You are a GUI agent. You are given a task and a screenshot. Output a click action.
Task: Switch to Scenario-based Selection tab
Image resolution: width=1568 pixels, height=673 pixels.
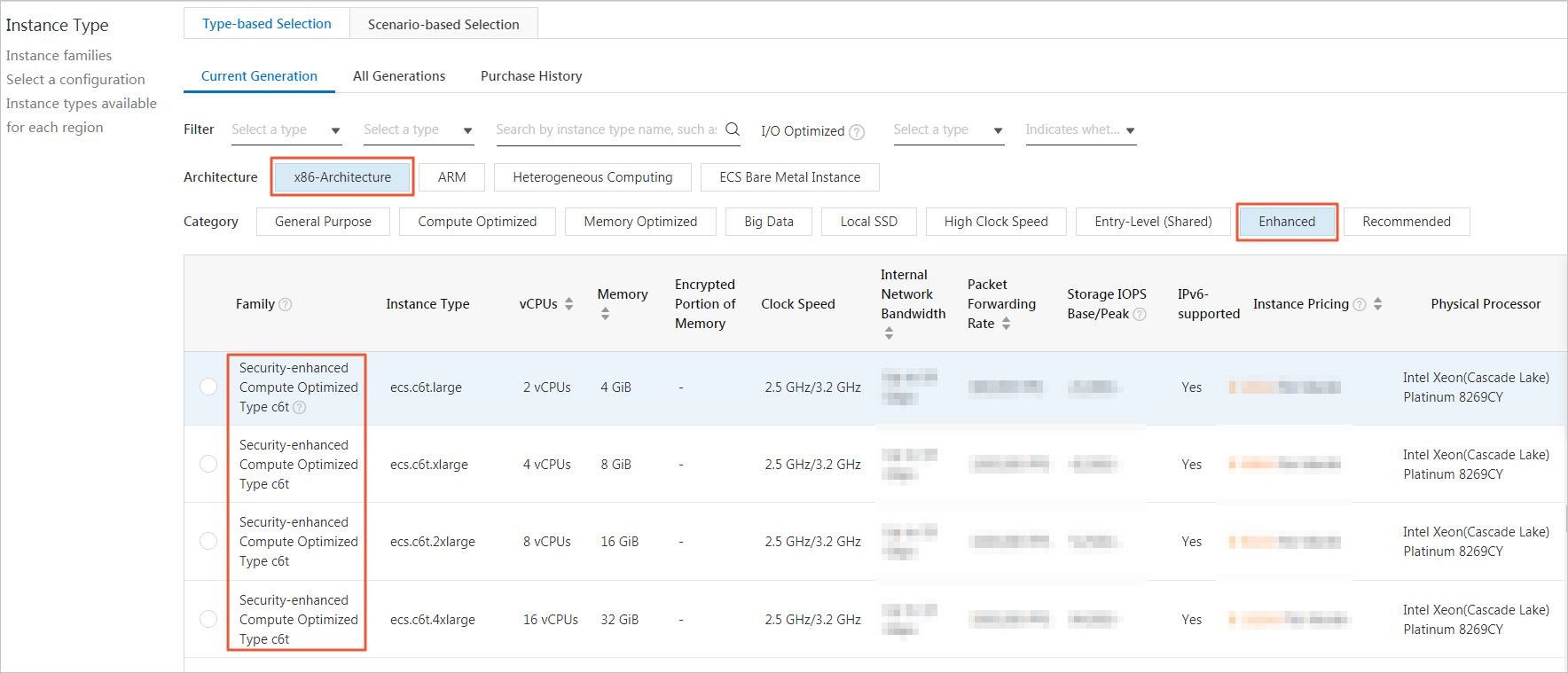coord(443,24)
